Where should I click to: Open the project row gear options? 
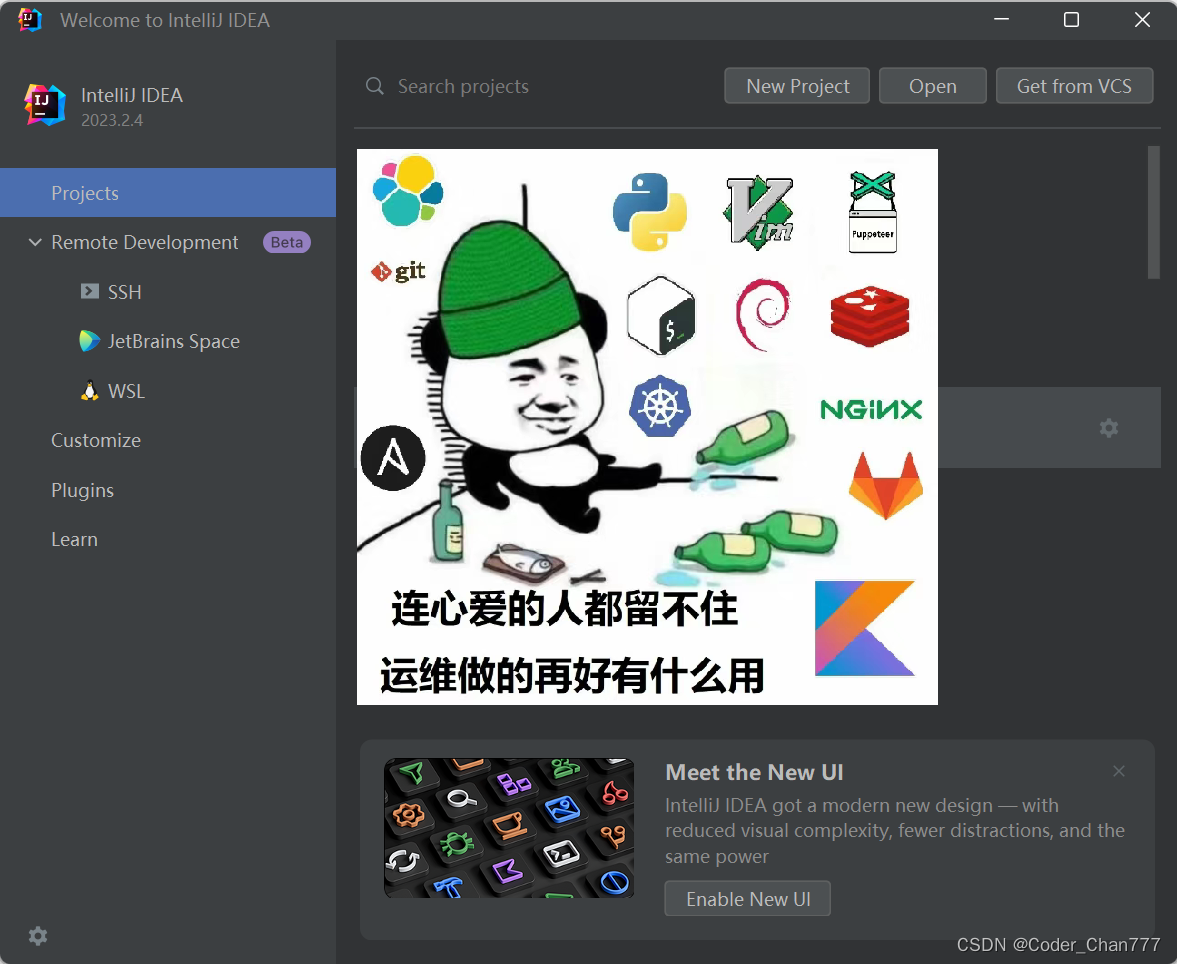click(x=1109, y=428)
